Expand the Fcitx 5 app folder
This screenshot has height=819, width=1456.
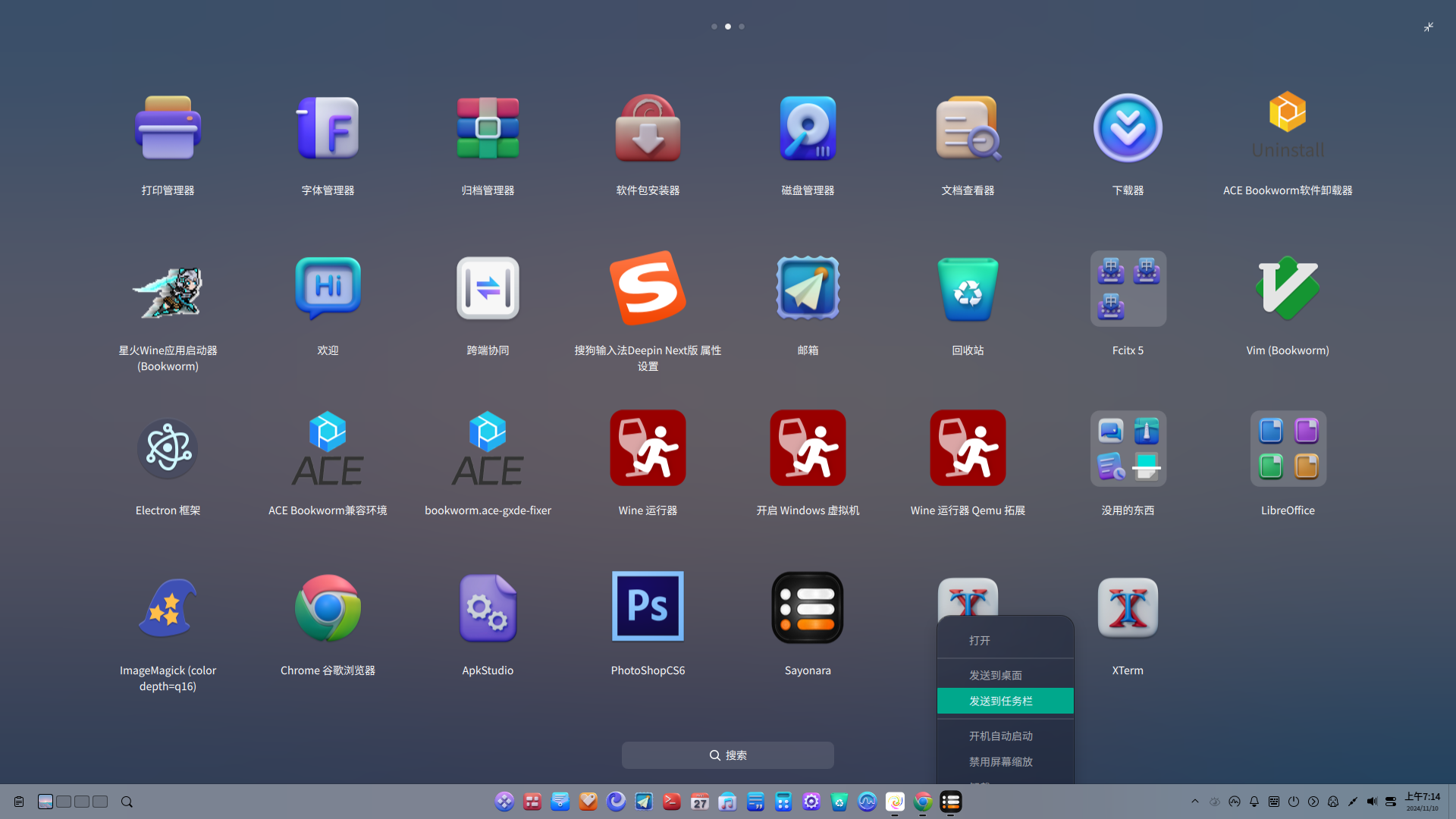pos(1128,288)
